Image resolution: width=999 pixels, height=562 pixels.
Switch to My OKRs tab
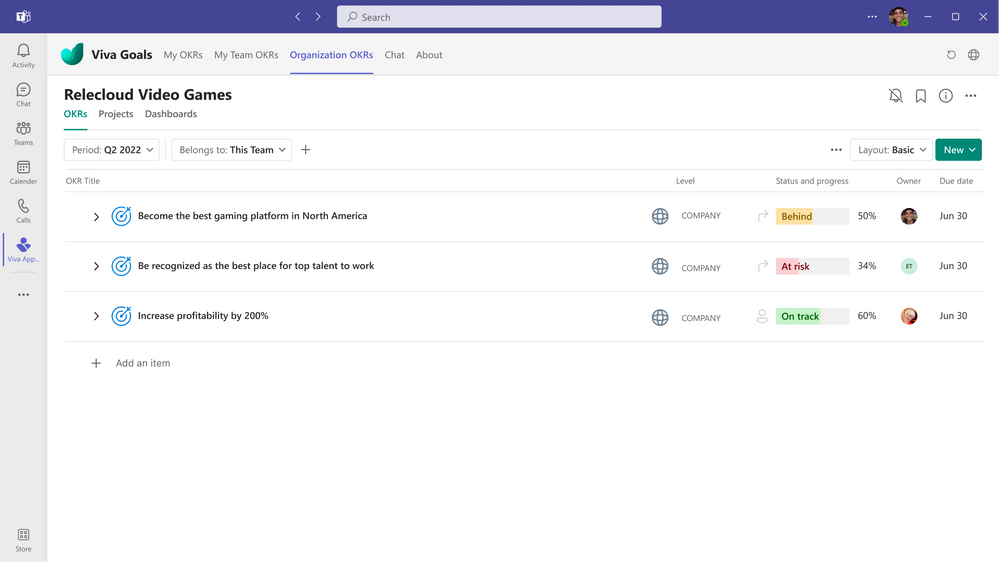183,55
